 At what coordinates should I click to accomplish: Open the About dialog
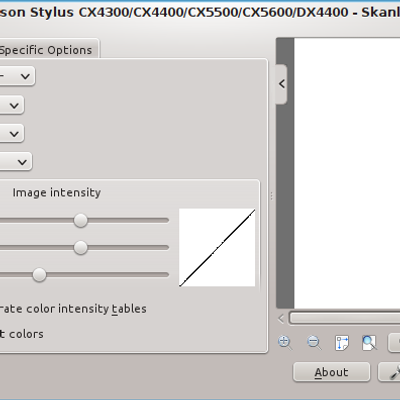(x=331, y=372)
